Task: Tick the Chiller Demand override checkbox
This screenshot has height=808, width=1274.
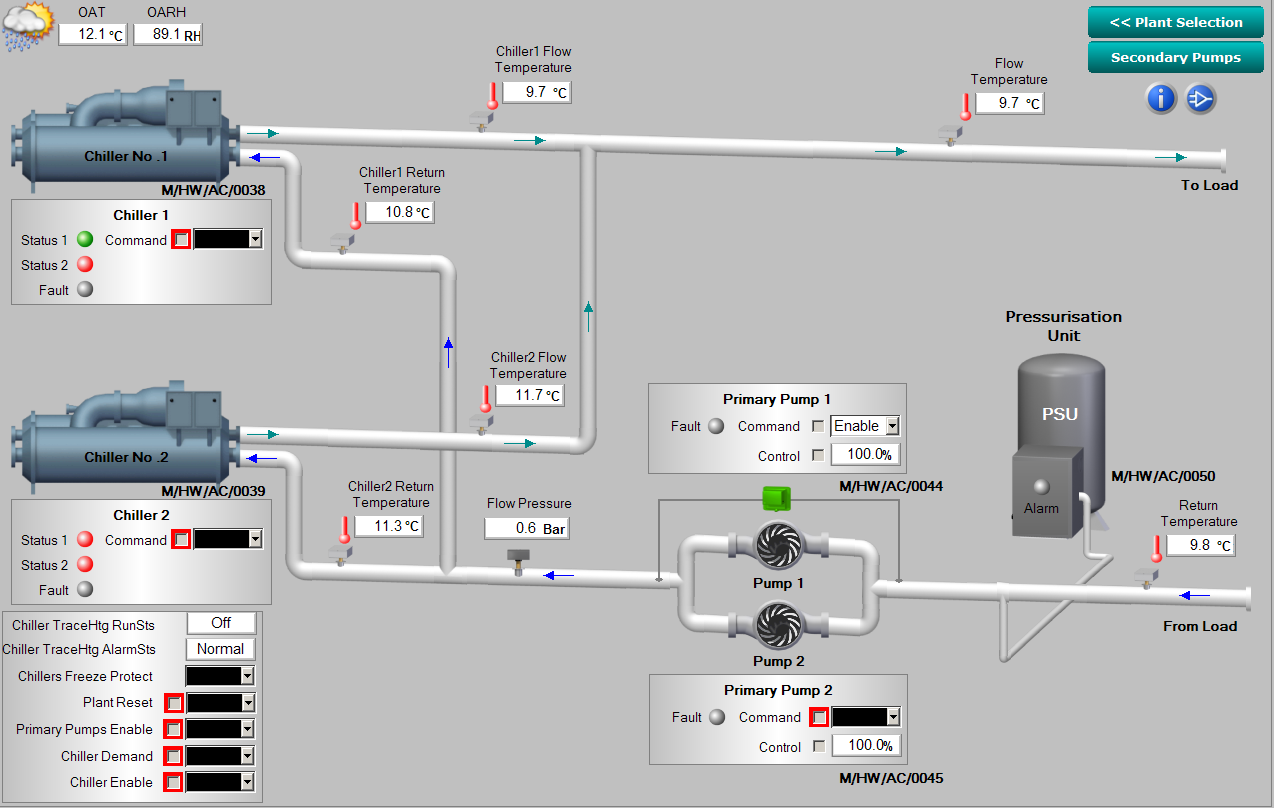Action: [x=174, y=756]
